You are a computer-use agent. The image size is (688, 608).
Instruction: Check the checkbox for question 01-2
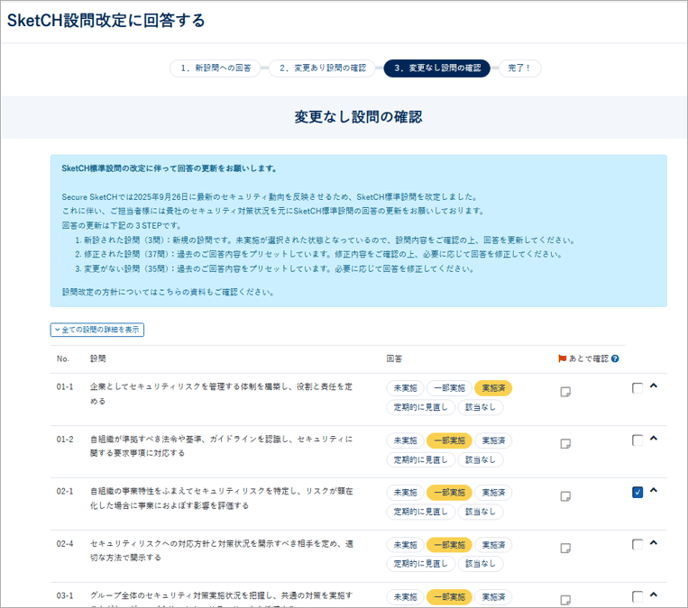(x=637, y=440)
